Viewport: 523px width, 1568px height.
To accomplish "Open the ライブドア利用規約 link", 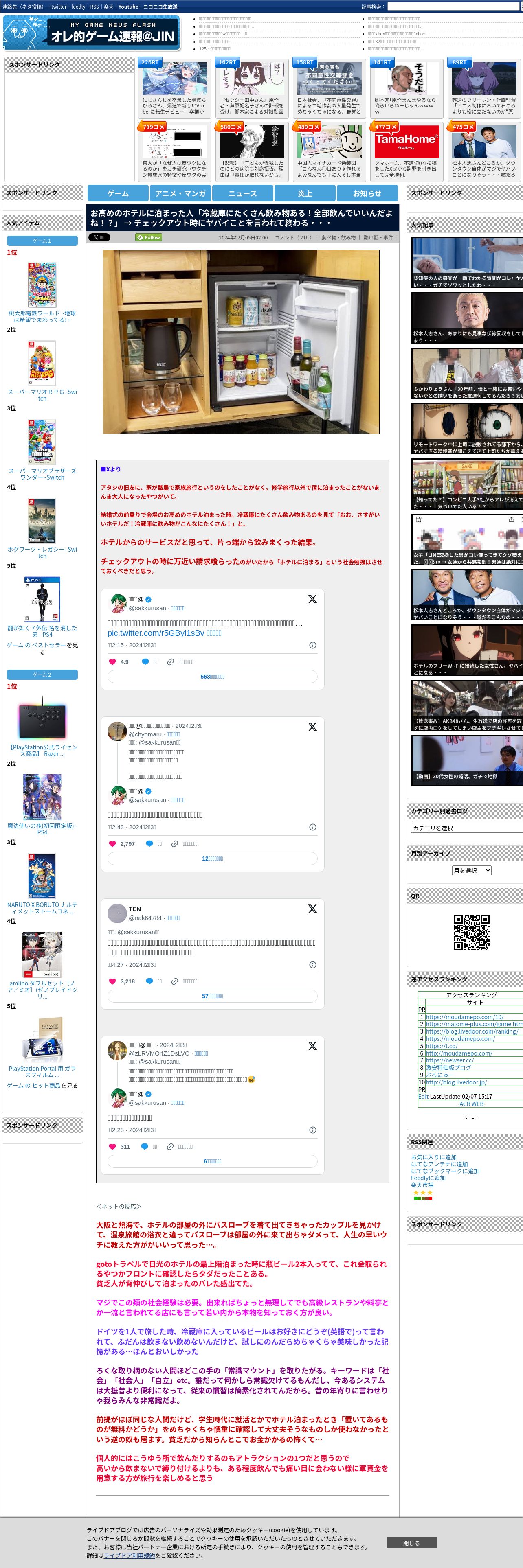I will 129,1555.
